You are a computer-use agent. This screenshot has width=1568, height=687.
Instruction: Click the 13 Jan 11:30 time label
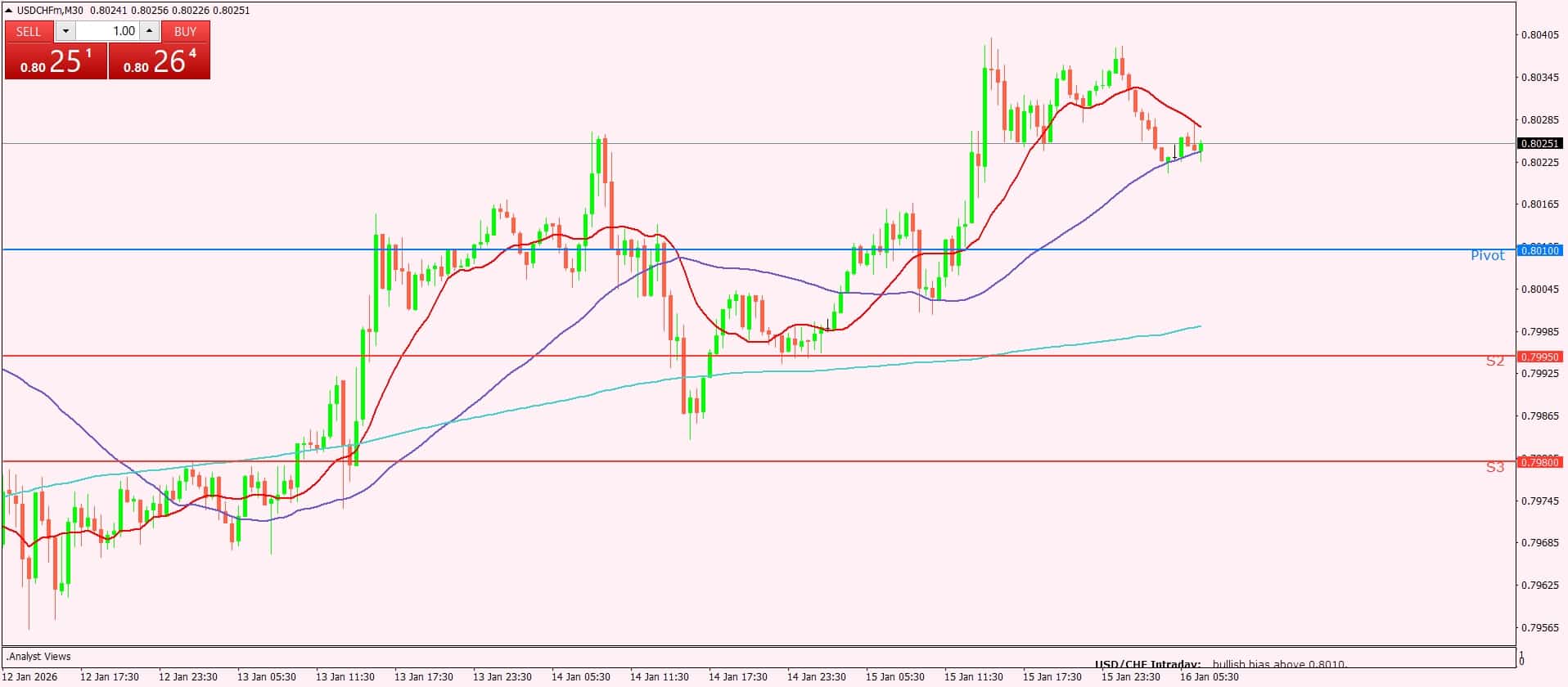(345, 676)
